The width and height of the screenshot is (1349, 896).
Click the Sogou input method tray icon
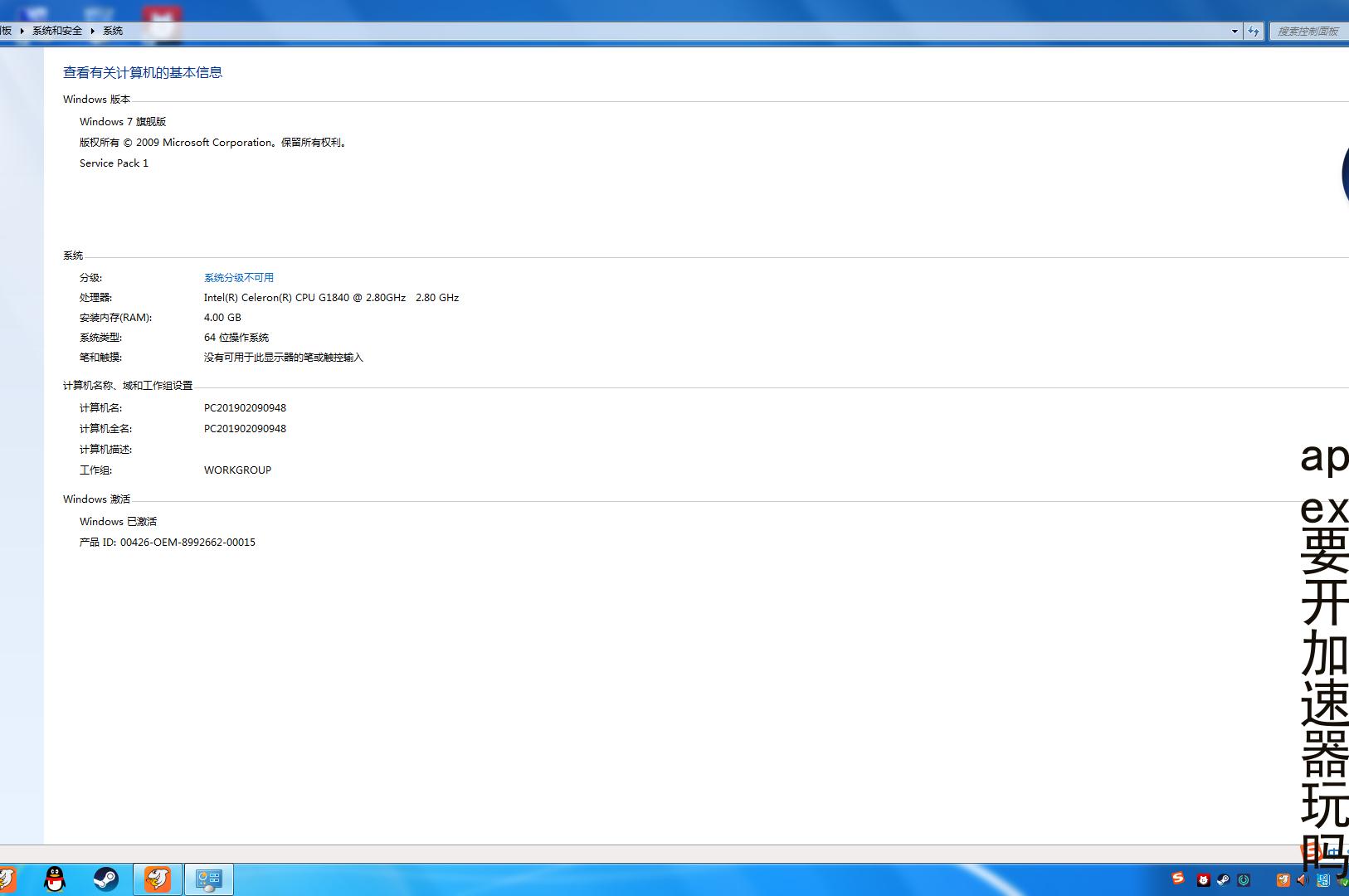point(1178,878)
